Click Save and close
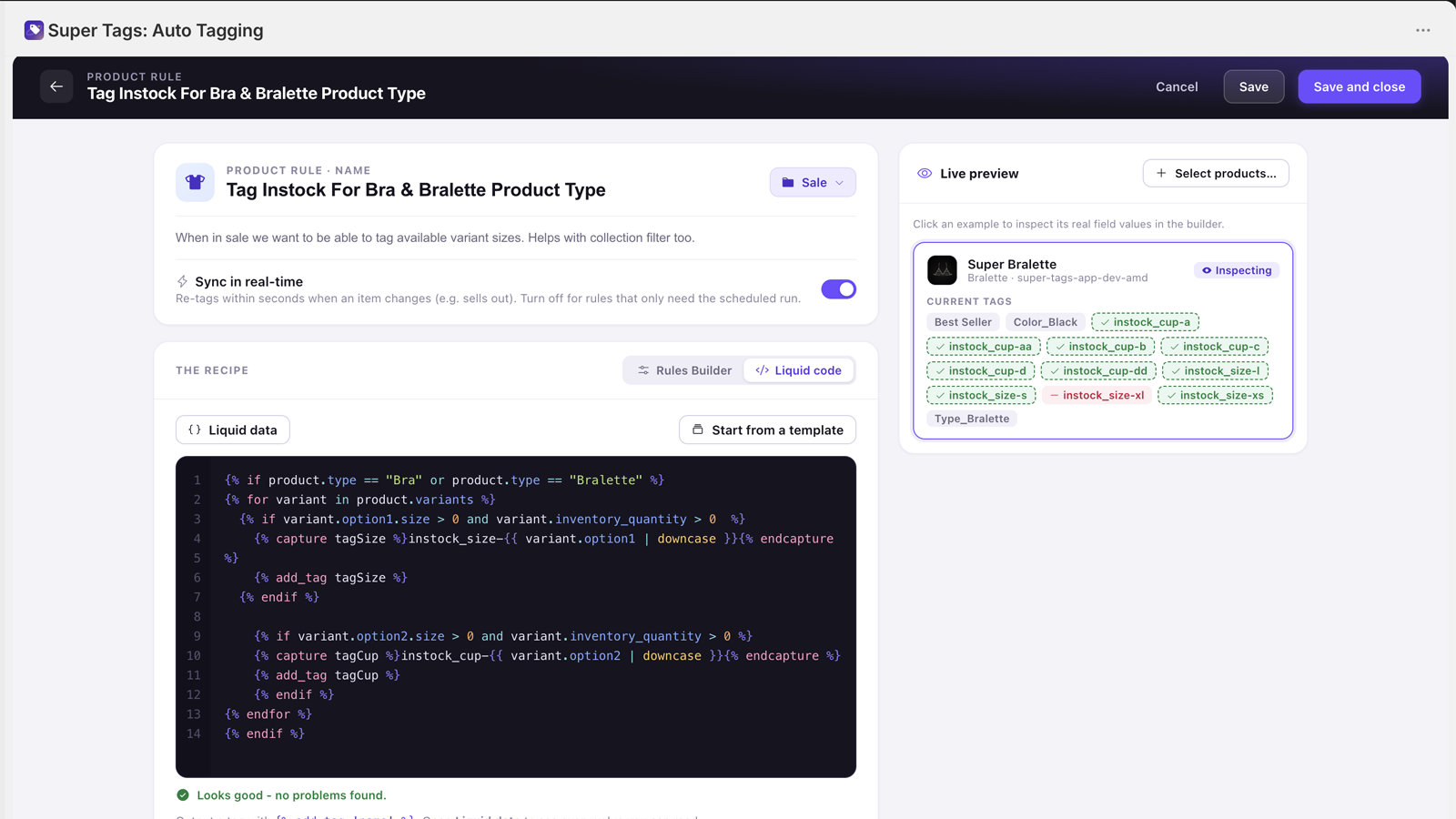Viewport: 1456px width, 819px height. click(x=1359, y=86)
